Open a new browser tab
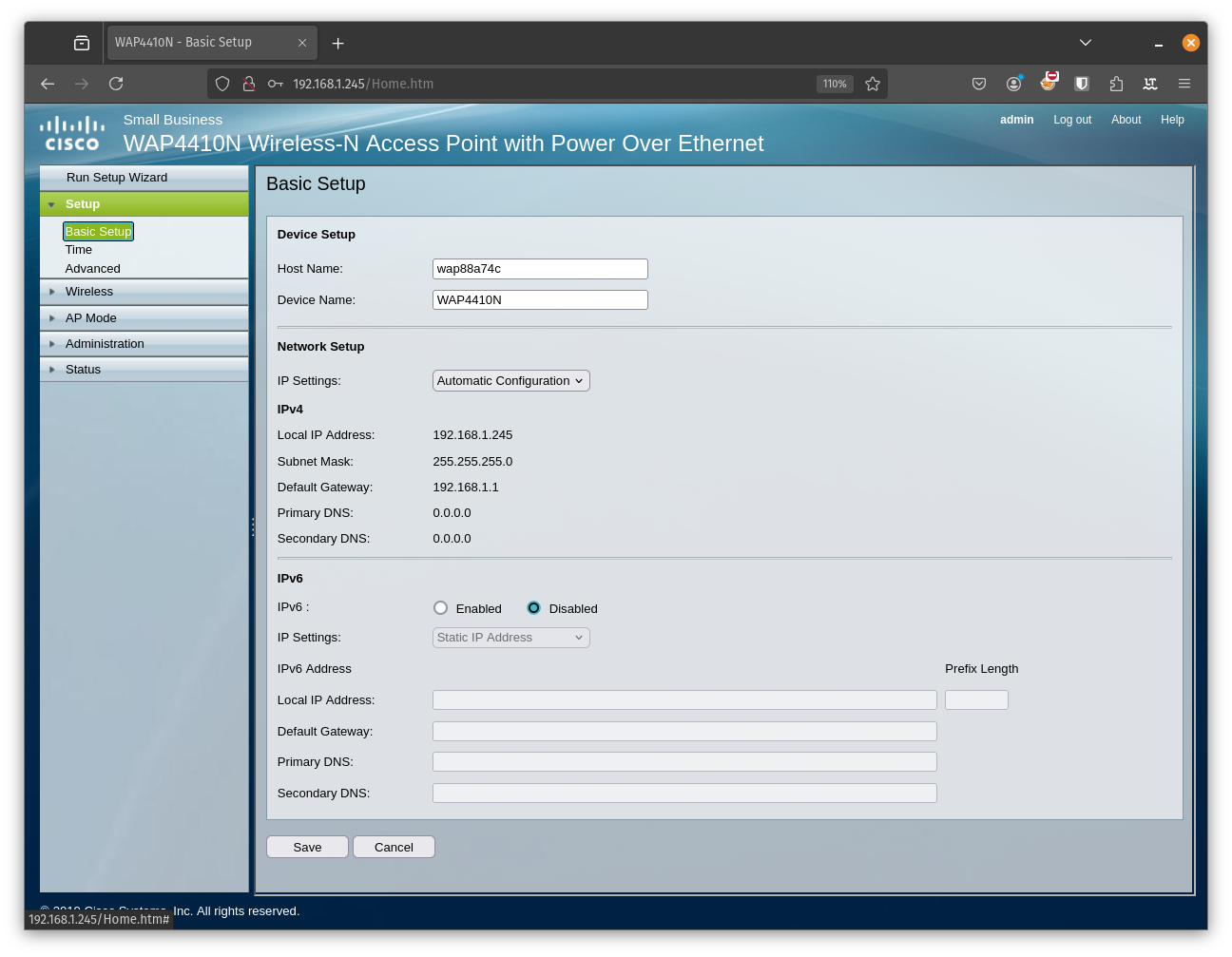Image resolution: width=1232 pixels, height=957 pixels. [337, 43]
